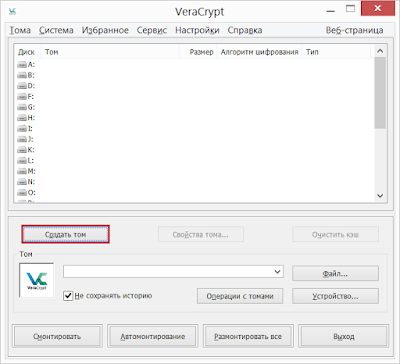Open the Сервис menu

(152, 30)
